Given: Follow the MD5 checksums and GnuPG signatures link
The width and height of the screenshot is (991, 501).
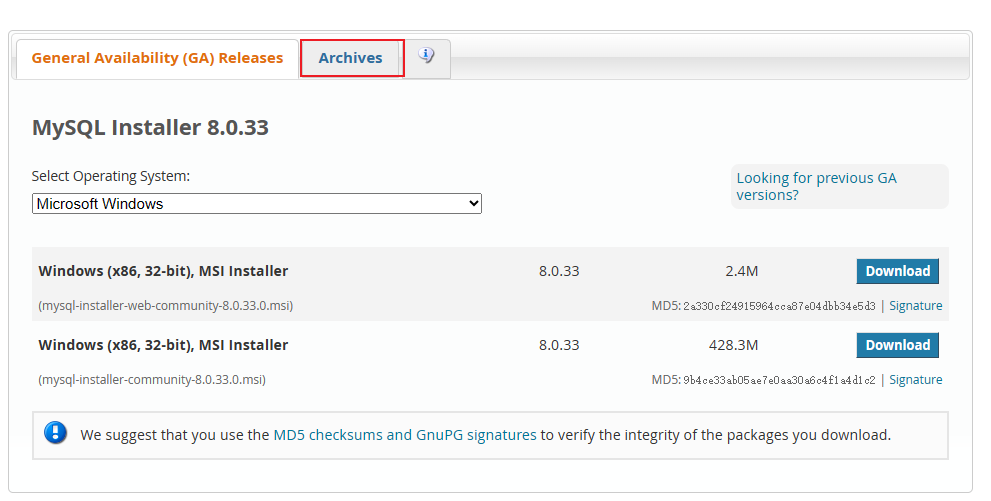Looking at the screenshot, I should point(405,435).
